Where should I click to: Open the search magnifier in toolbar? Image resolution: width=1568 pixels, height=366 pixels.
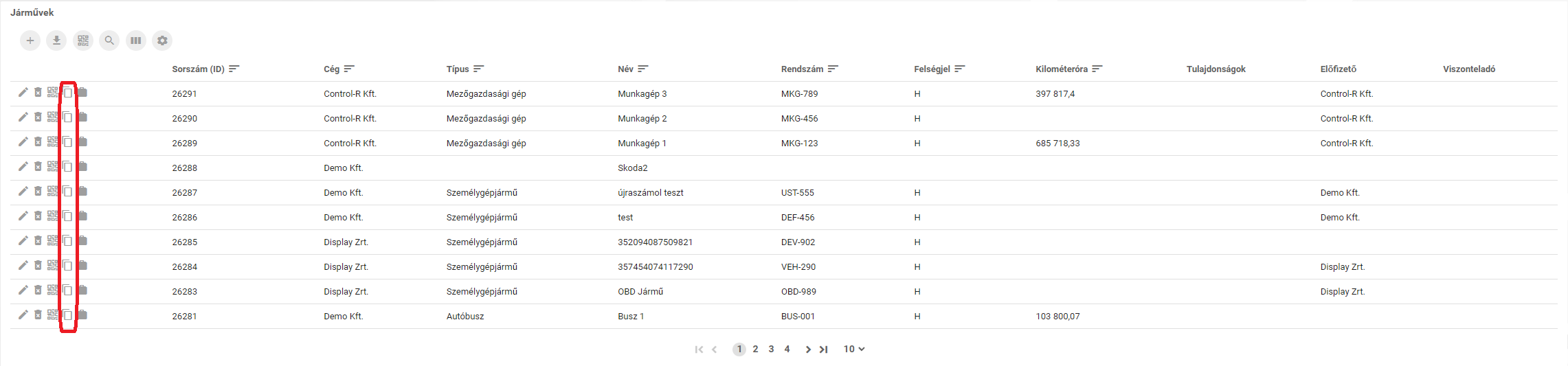click(109, 41)
